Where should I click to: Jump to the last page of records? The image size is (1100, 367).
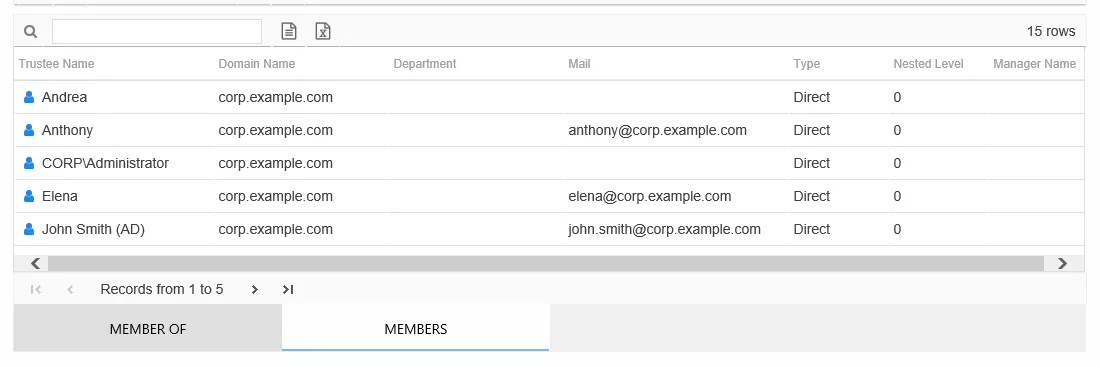tap(288, 290)
